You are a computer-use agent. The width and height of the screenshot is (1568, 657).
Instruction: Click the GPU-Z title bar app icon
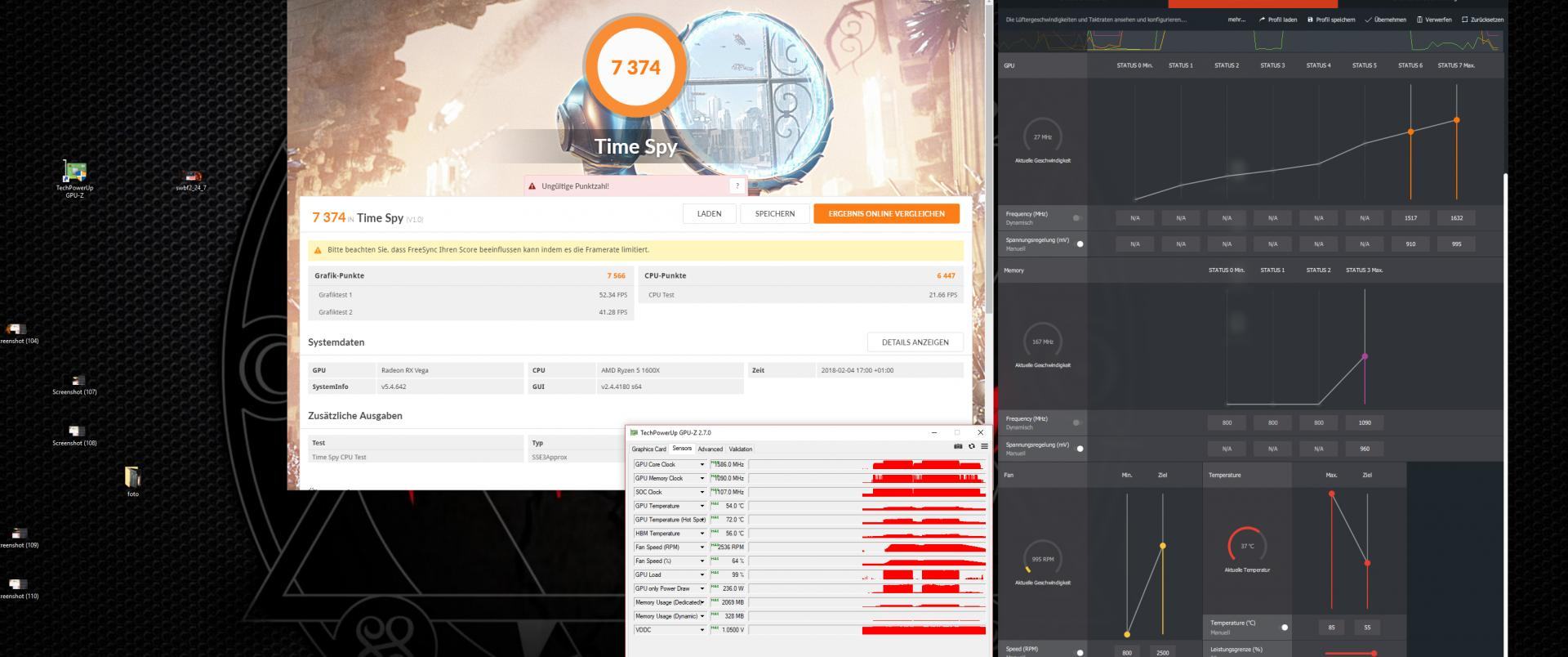[x=635, y=432]
